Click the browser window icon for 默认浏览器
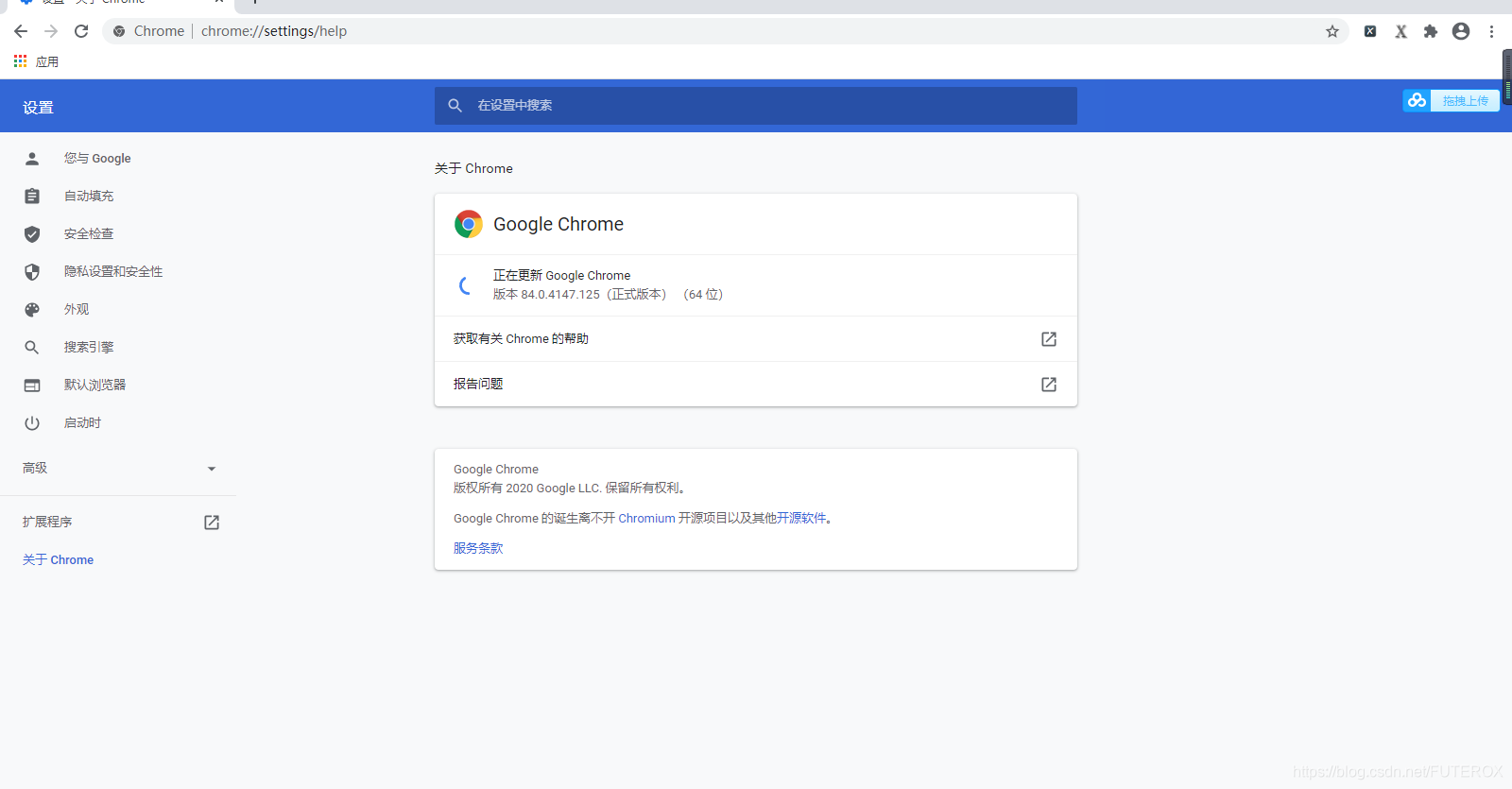 click(32, 386)
